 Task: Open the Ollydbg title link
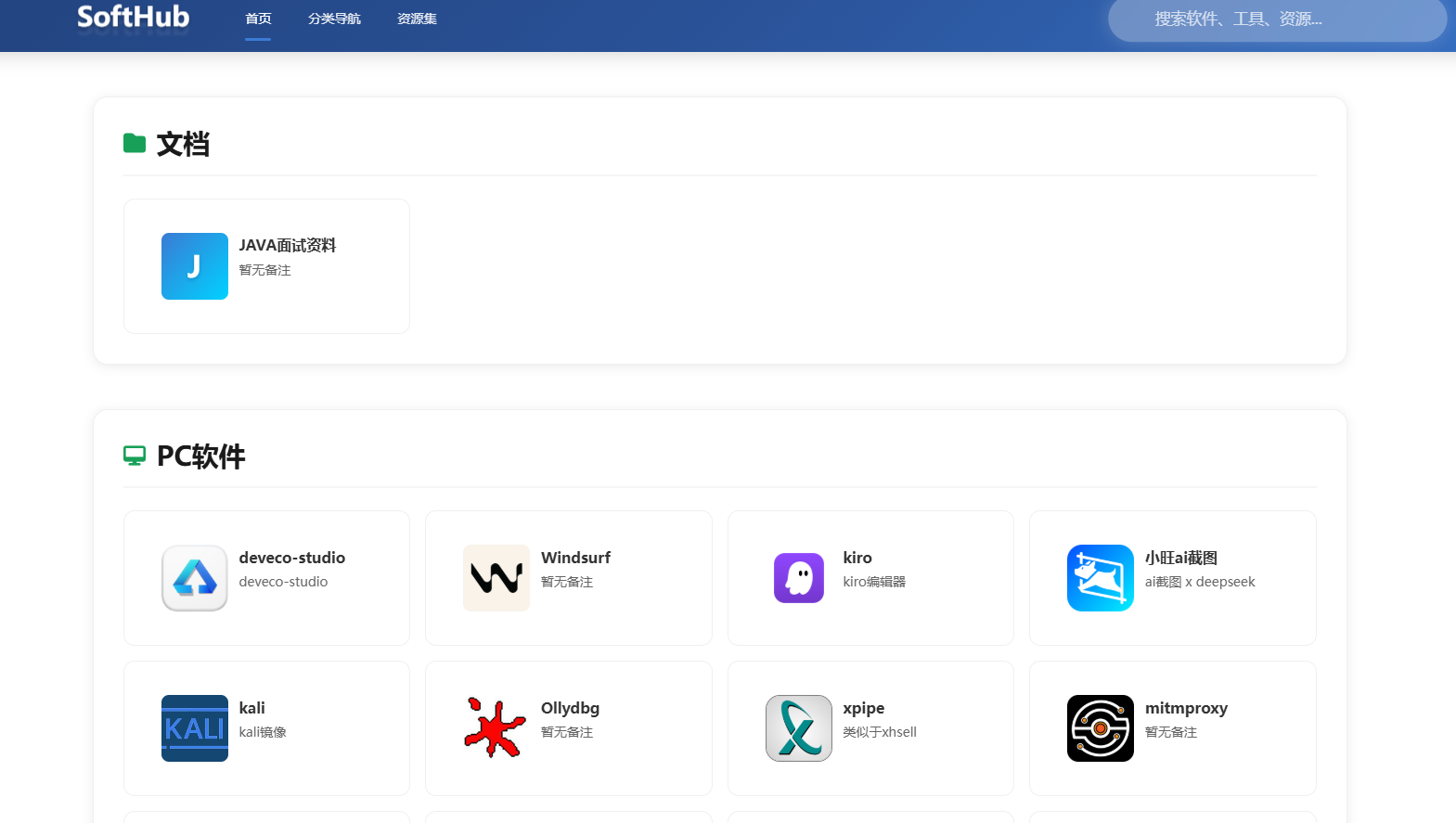click(x=570, y=708)
